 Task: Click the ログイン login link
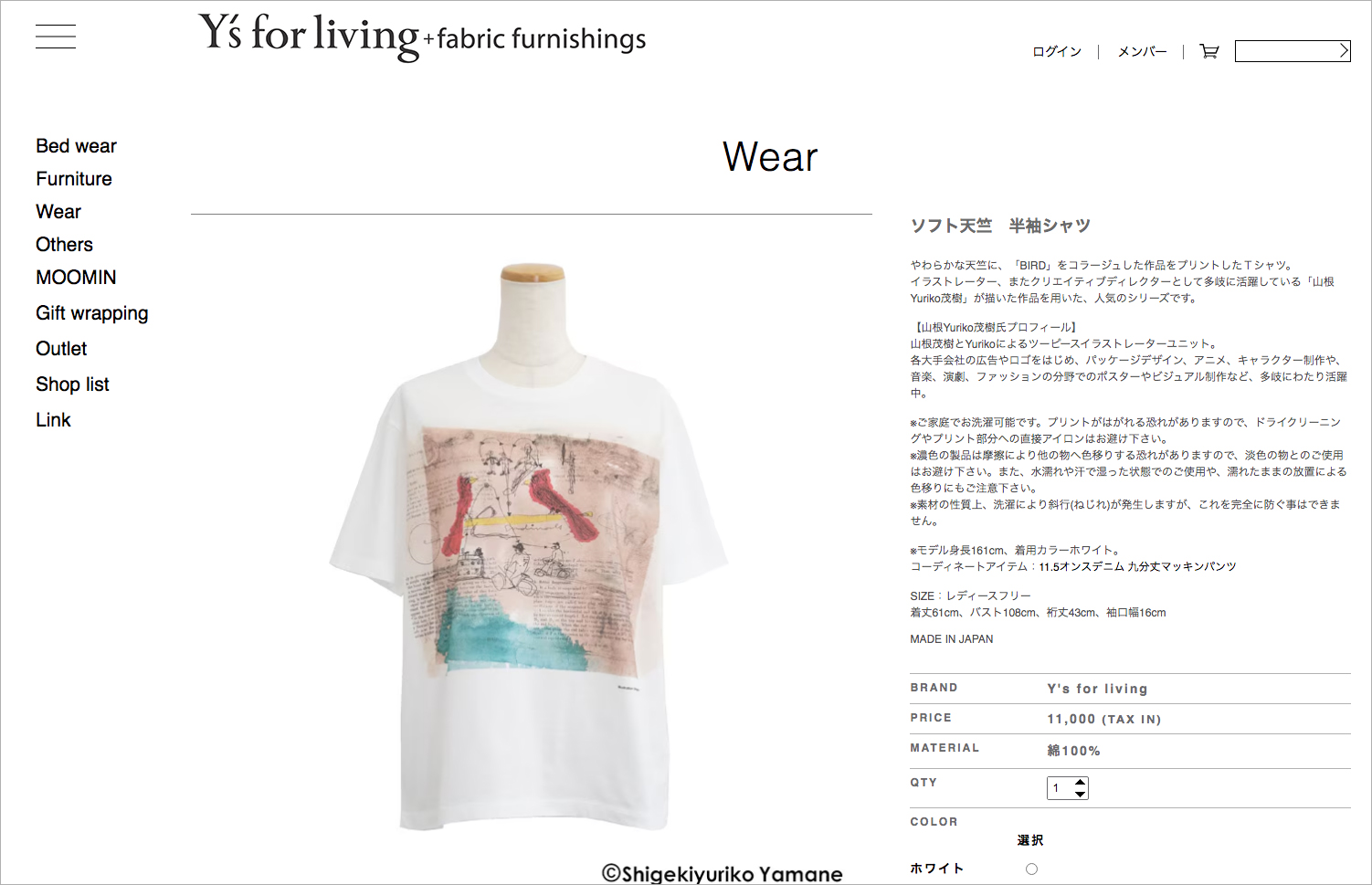[x=1057, y=51]
